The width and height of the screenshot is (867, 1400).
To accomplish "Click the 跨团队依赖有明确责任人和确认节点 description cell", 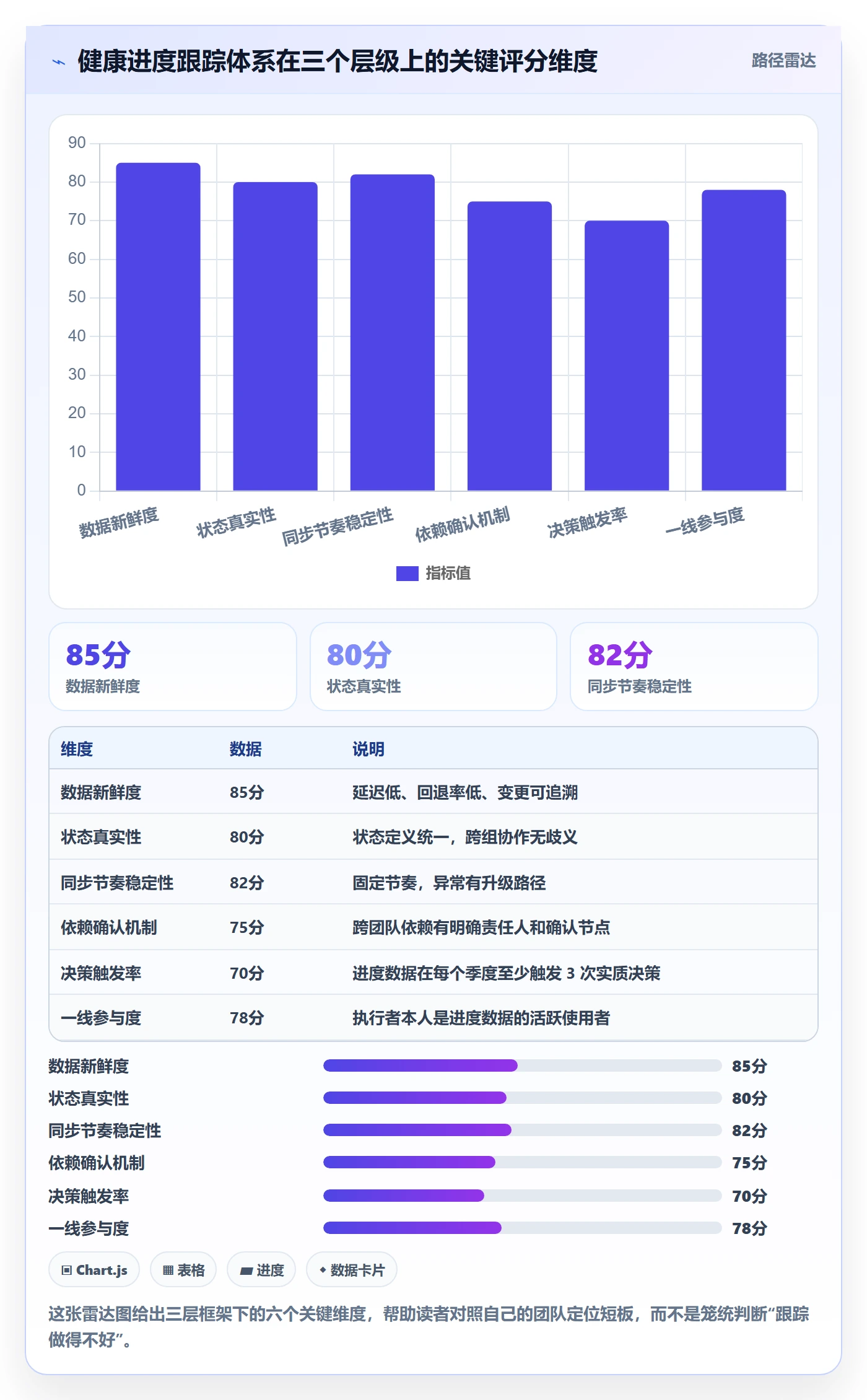I will point(481,927).
